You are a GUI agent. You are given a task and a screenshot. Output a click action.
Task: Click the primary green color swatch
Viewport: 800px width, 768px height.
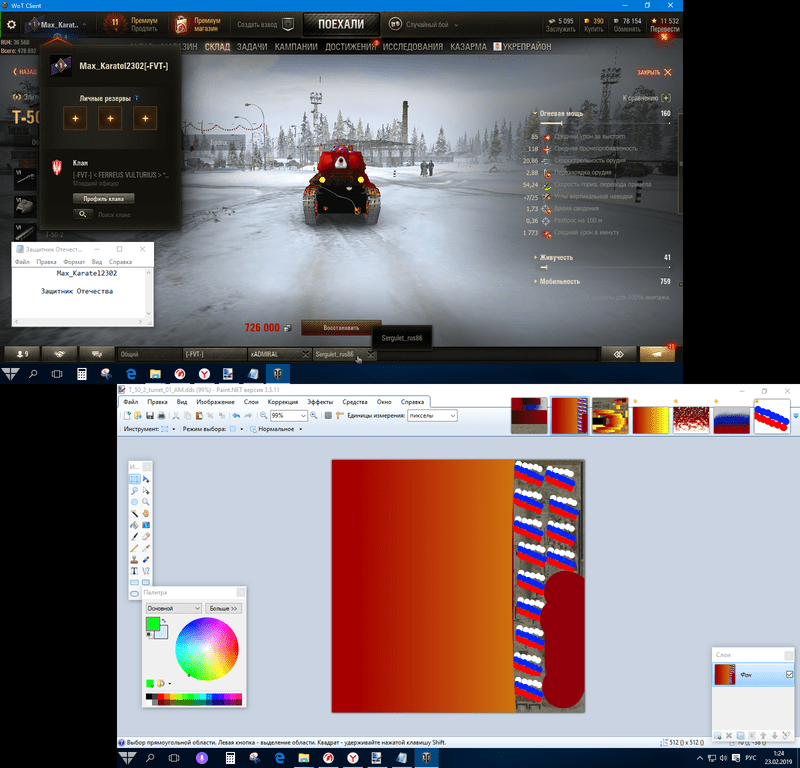click(x=152, y=624)
